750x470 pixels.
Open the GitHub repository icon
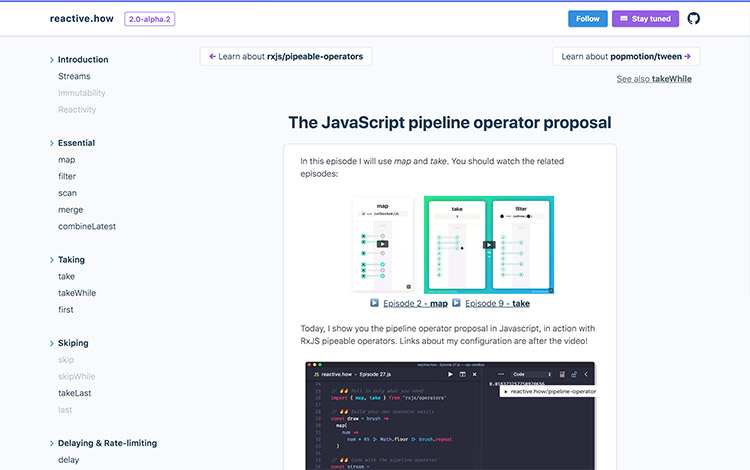(694, 19)
